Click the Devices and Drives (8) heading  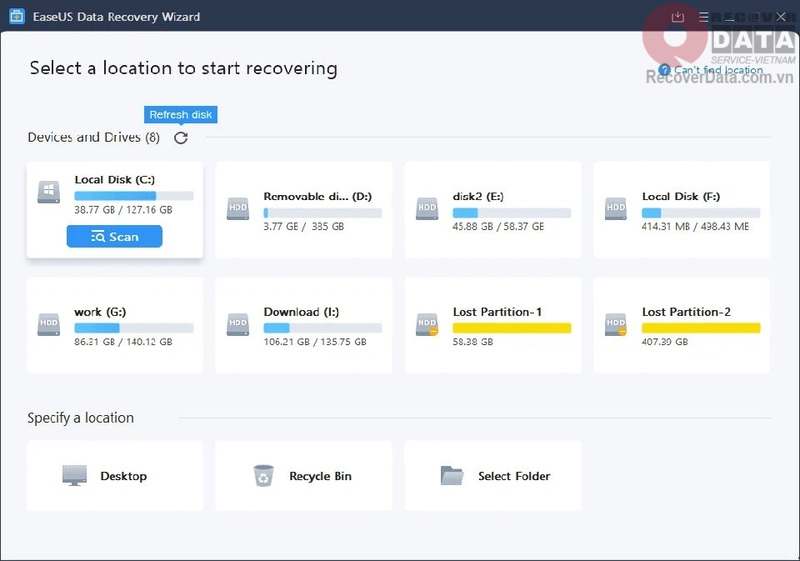(94, 138)
